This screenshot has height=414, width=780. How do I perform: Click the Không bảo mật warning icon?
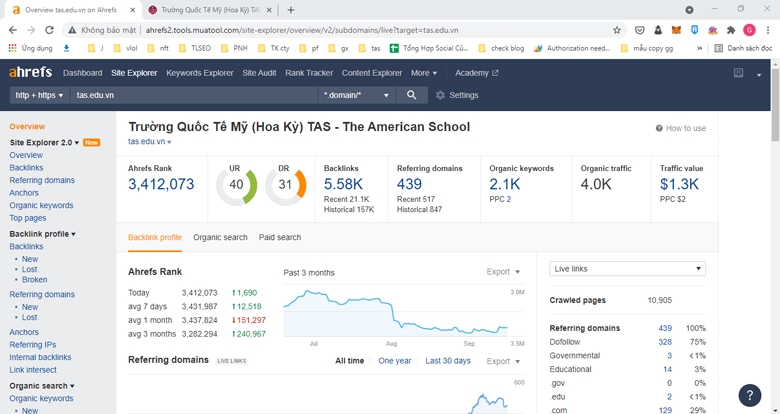point(72,30)
